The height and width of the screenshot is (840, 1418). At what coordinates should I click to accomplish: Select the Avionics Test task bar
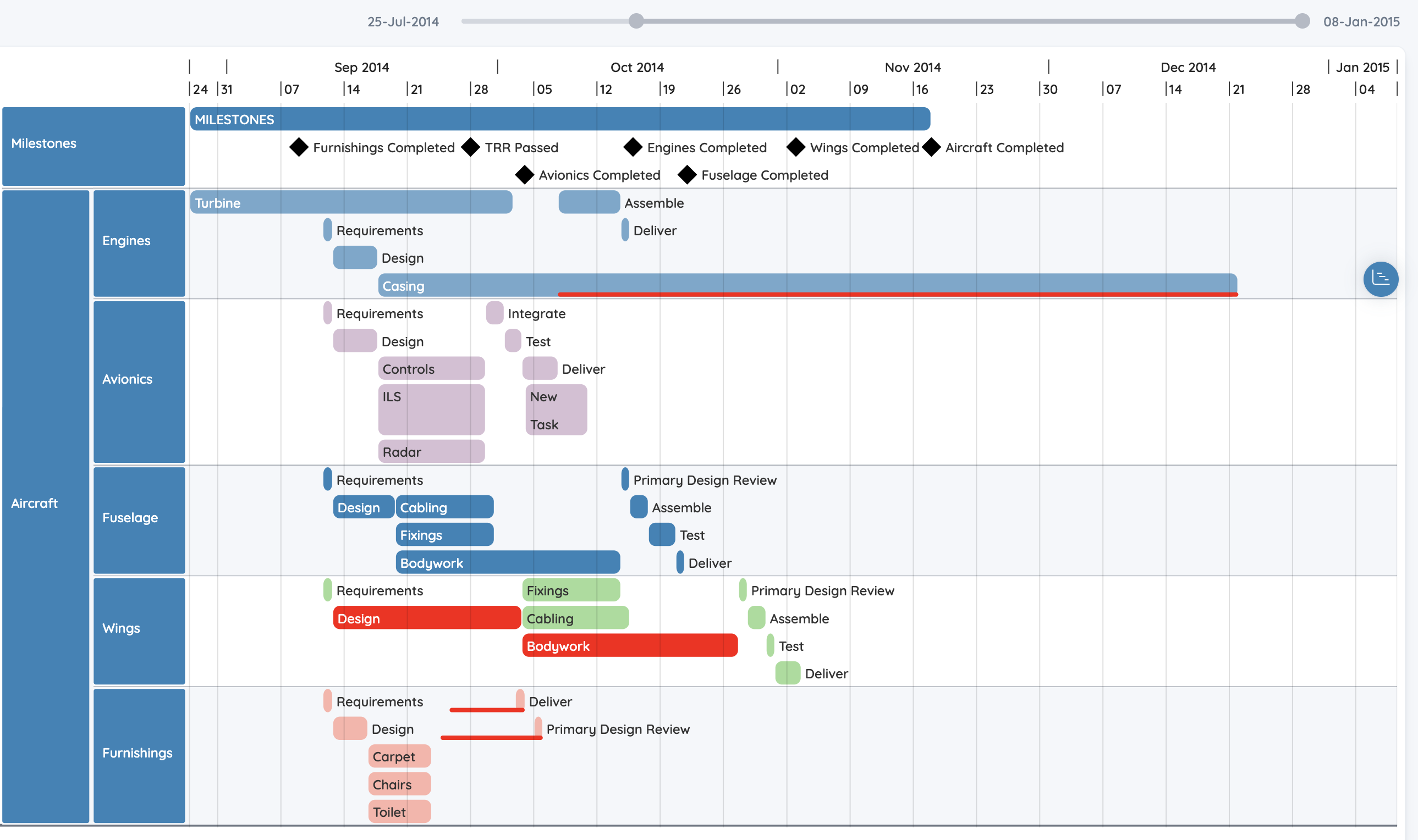point(513,341)
